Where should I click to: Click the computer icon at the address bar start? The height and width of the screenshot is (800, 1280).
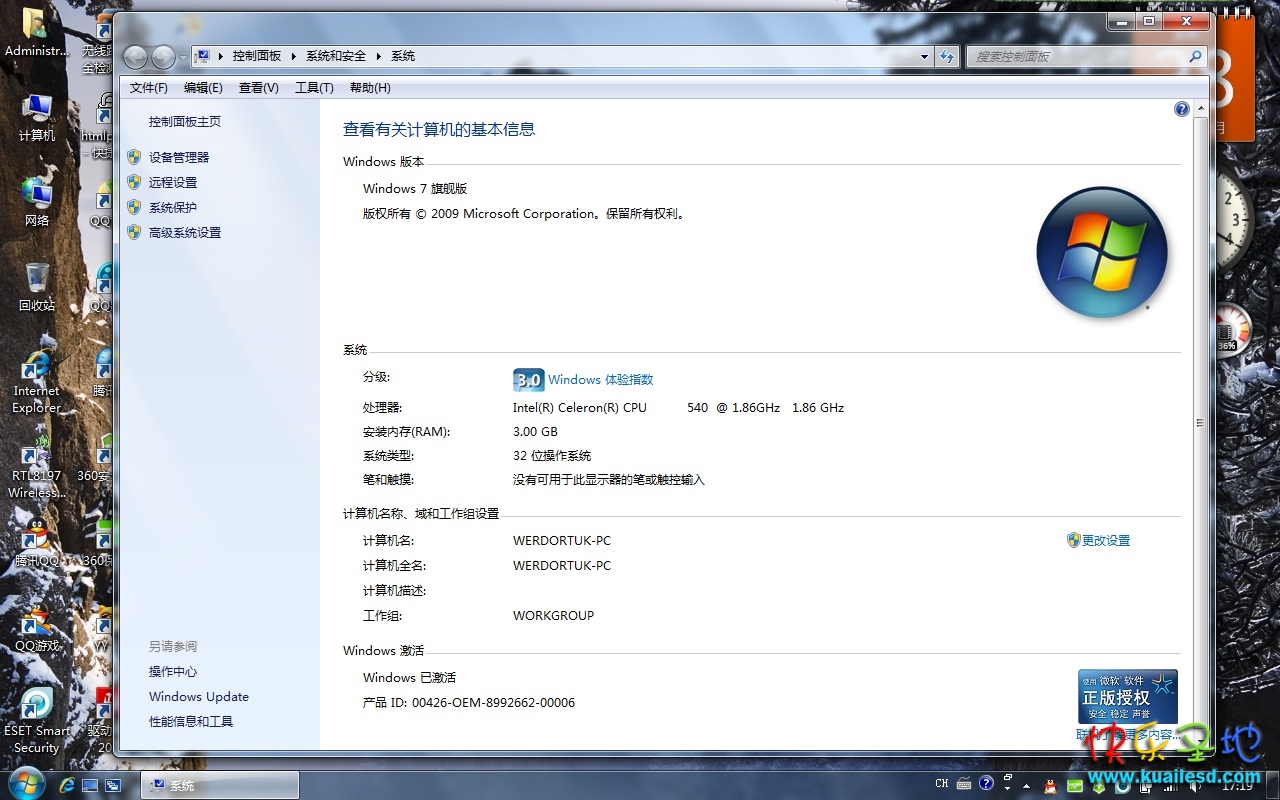(x=201, y=56)
